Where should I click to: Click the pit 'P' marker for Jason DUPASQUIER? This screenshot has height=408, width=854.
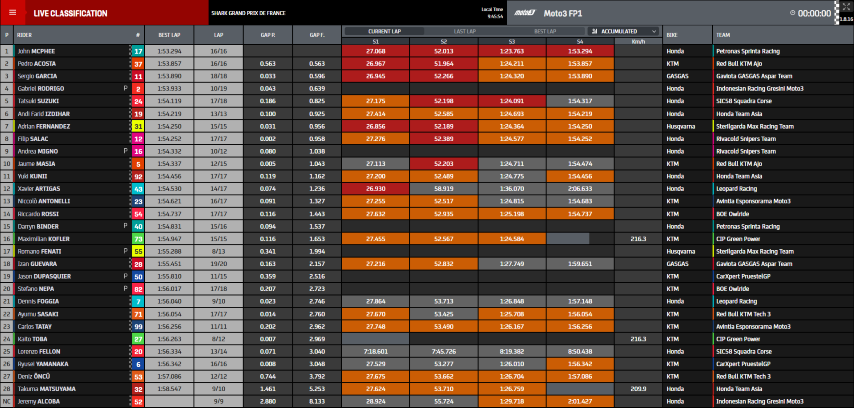tap(125, 277)
